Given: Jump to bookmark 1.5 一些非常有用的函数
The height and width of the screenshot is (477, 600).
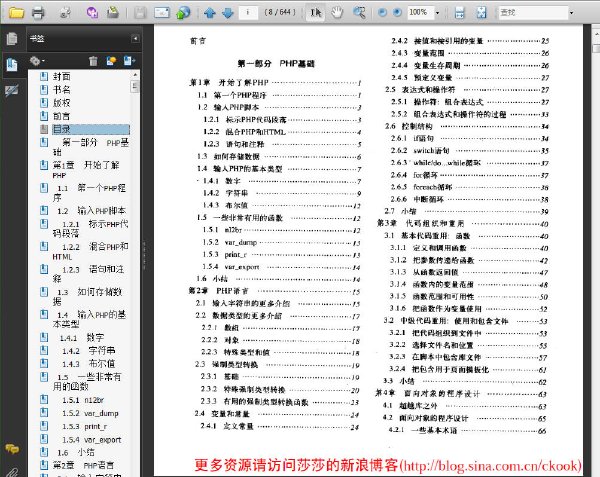Looking at the screenshot, I should click(x=87, y=381).
